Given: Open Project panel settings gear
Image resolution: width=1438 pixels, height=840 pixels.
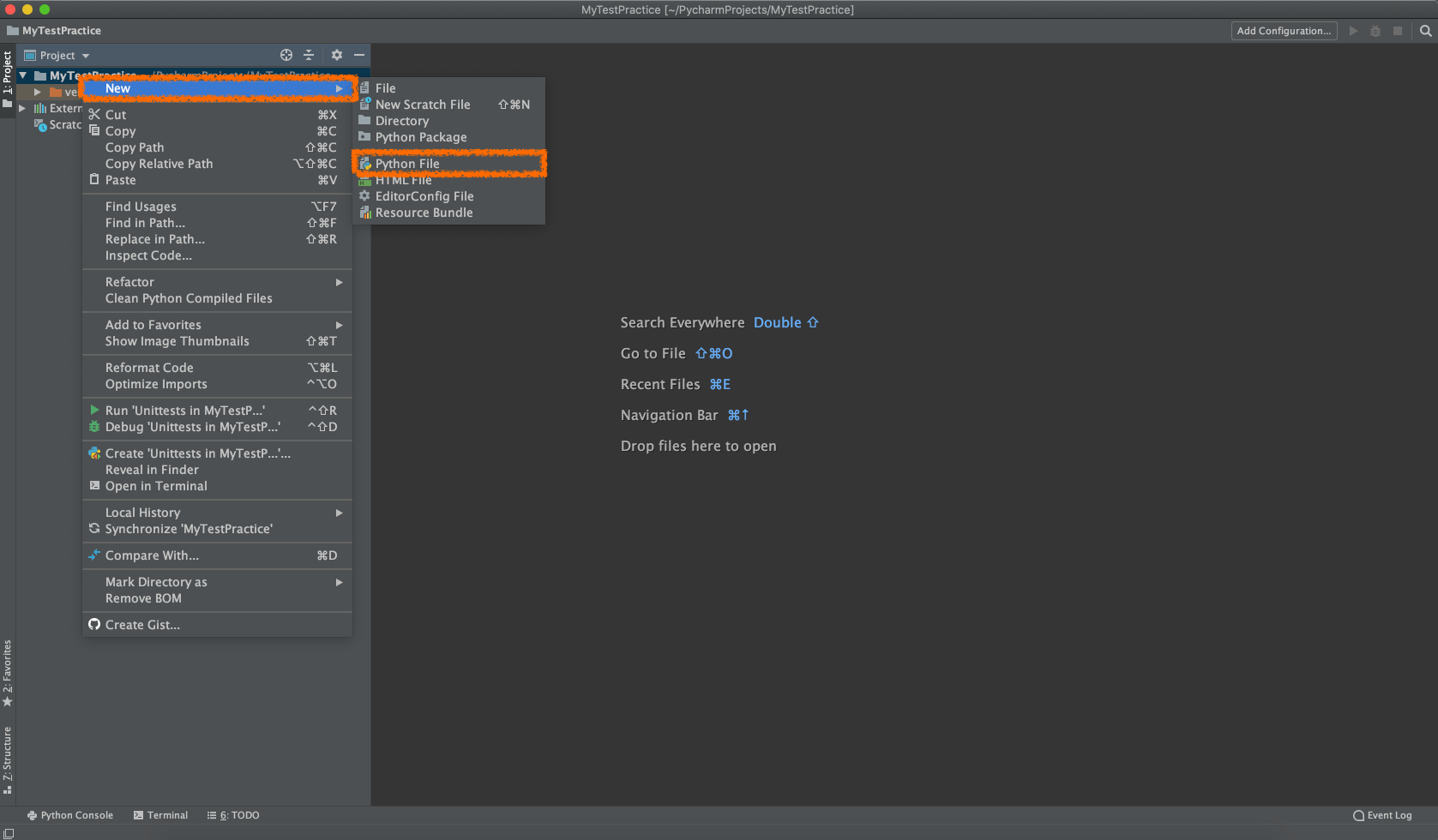Looking at the screenshot, I should pyautogui.click(x=337, y=55).
